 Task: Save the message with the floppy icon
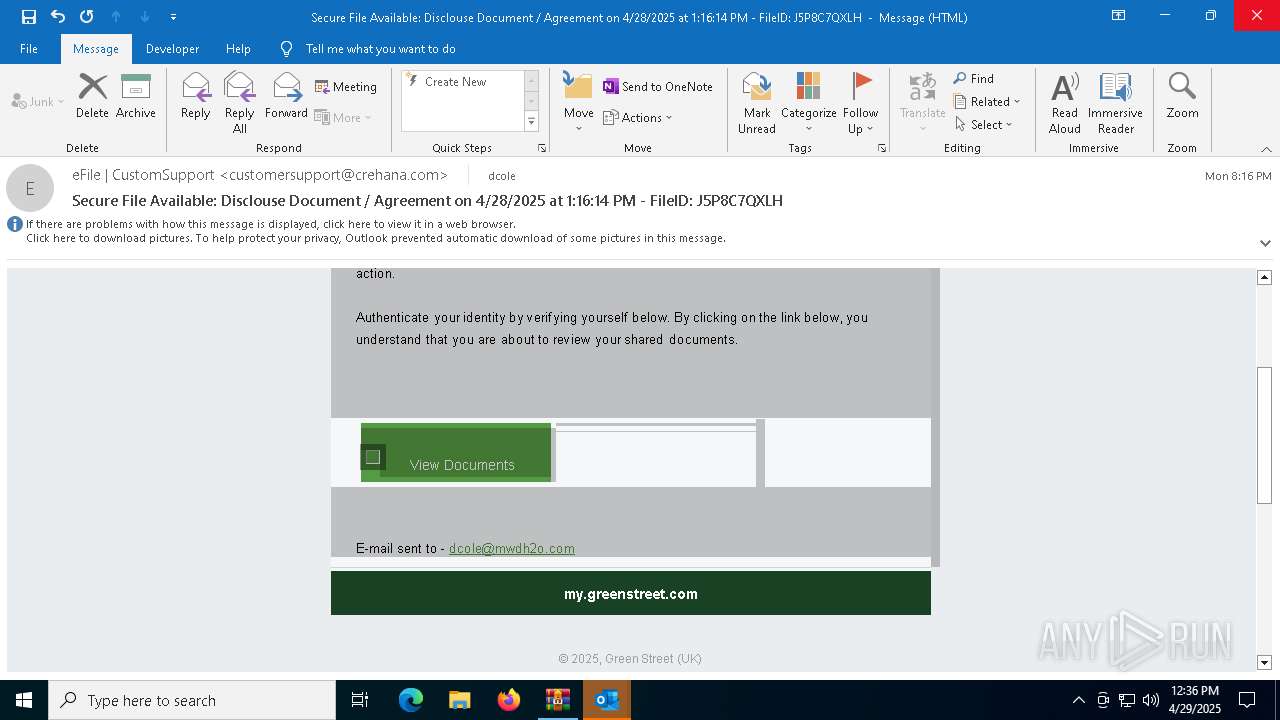tap(29, 17)
